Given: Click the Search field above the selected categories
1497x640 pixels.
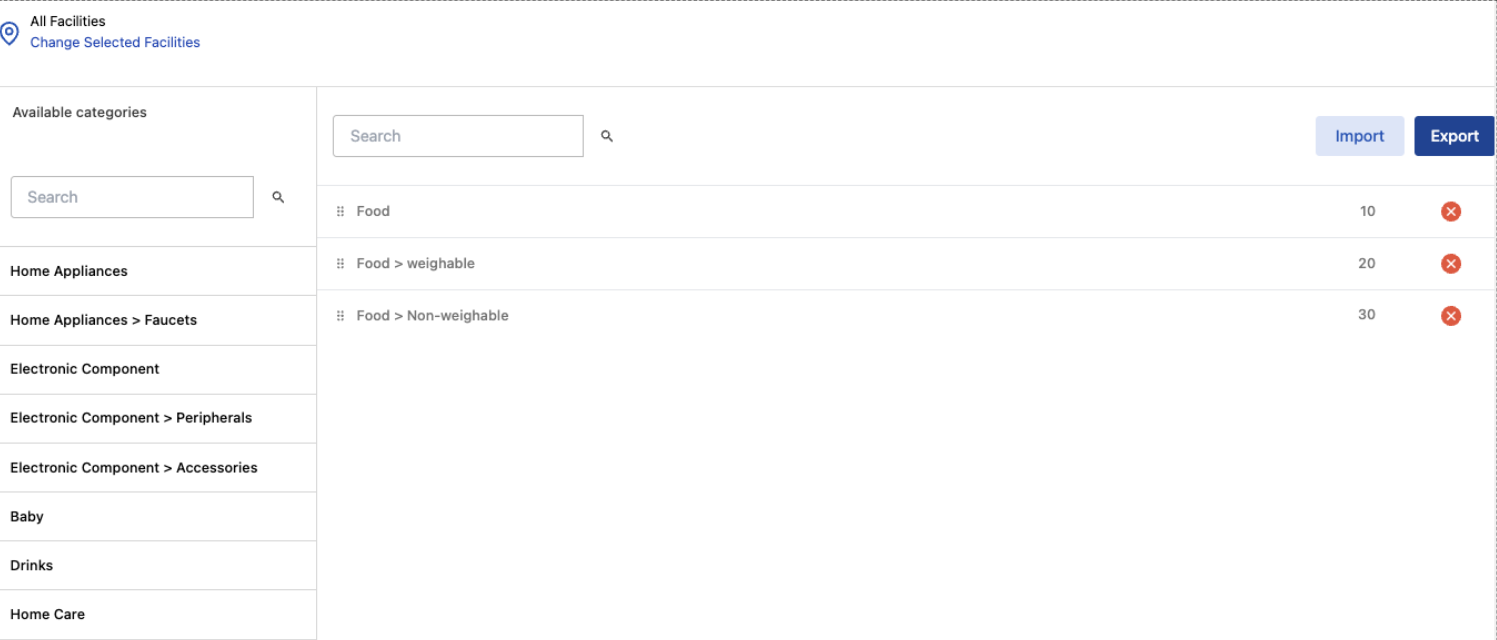Looking at the screenshot, I should point(457,135).
